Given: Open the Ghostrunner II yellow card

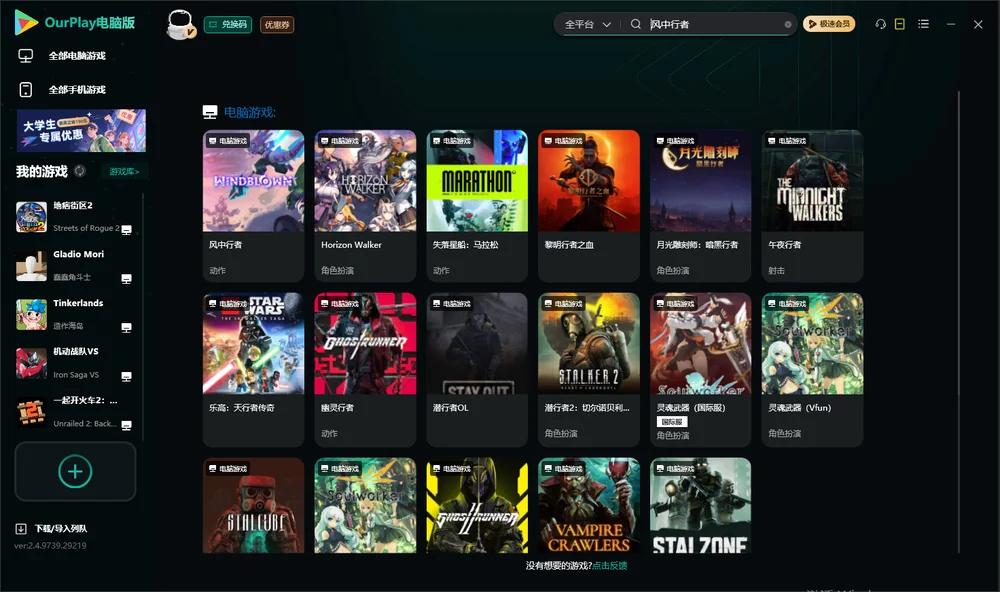Looking at the screenshot, I should (477, 505).
